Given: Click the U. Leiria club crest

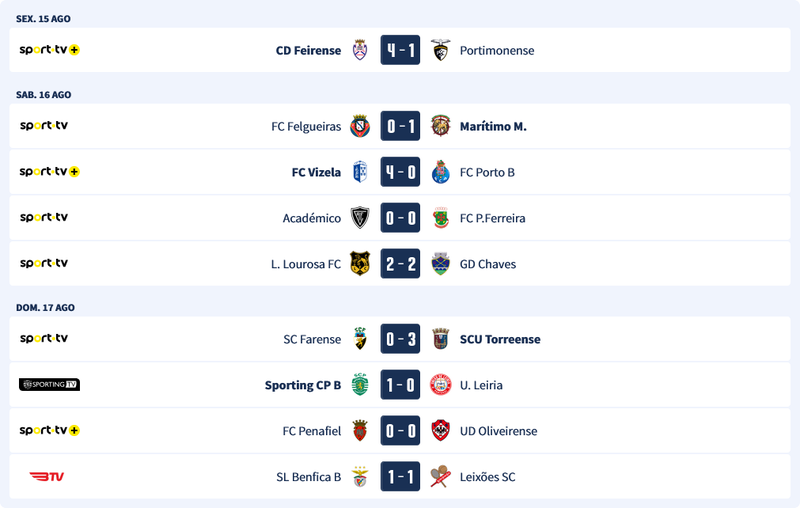Looking at the screenshot, I should coord(440,385).
